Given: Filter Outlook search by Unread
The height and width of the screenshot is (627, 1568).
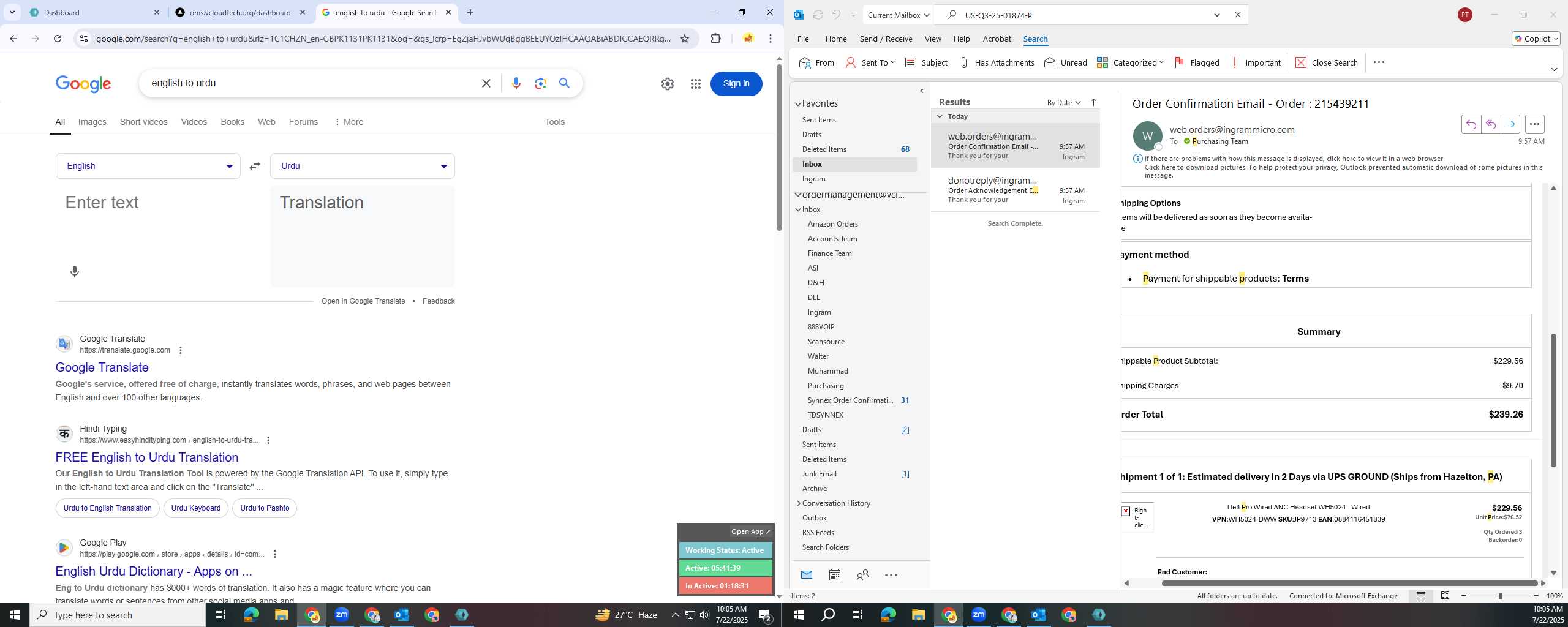Looking at the screenshot, I should 1066,62.
